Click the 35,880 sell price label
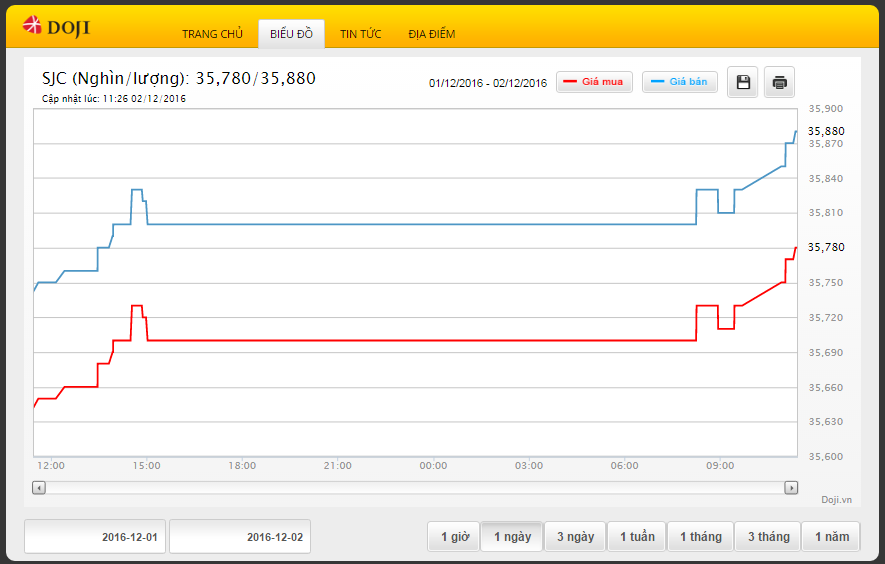 pos(826,131)
